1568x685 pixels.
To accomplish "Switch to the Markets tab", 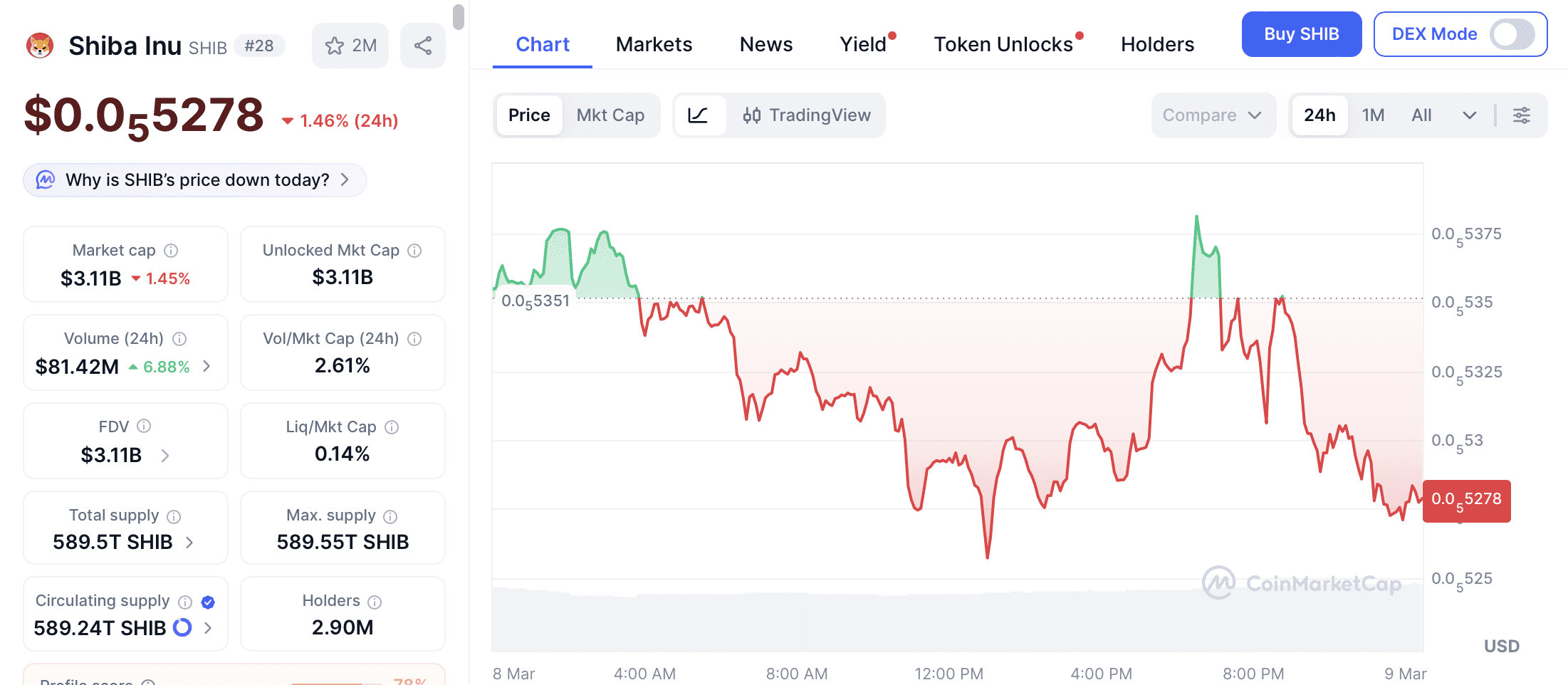I will pyautogui.click(x=654, y=44).
